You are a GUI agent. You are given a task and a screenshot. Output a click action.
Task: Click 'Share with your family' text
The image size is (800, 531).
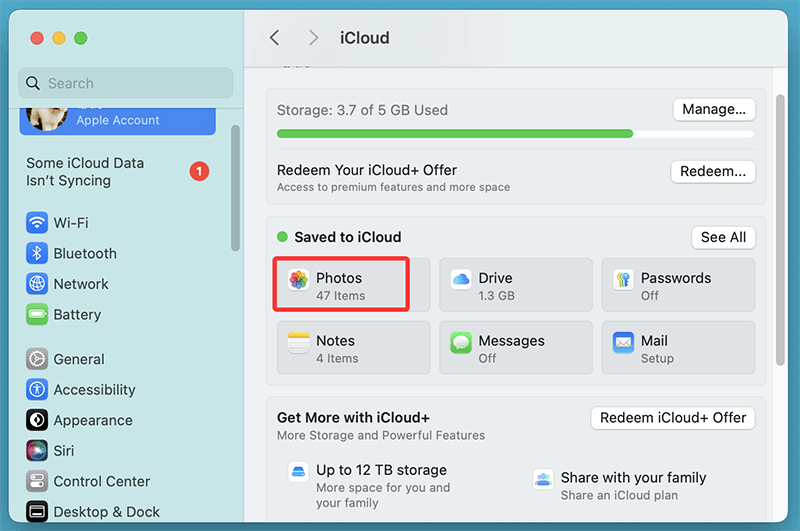(633, 477)
